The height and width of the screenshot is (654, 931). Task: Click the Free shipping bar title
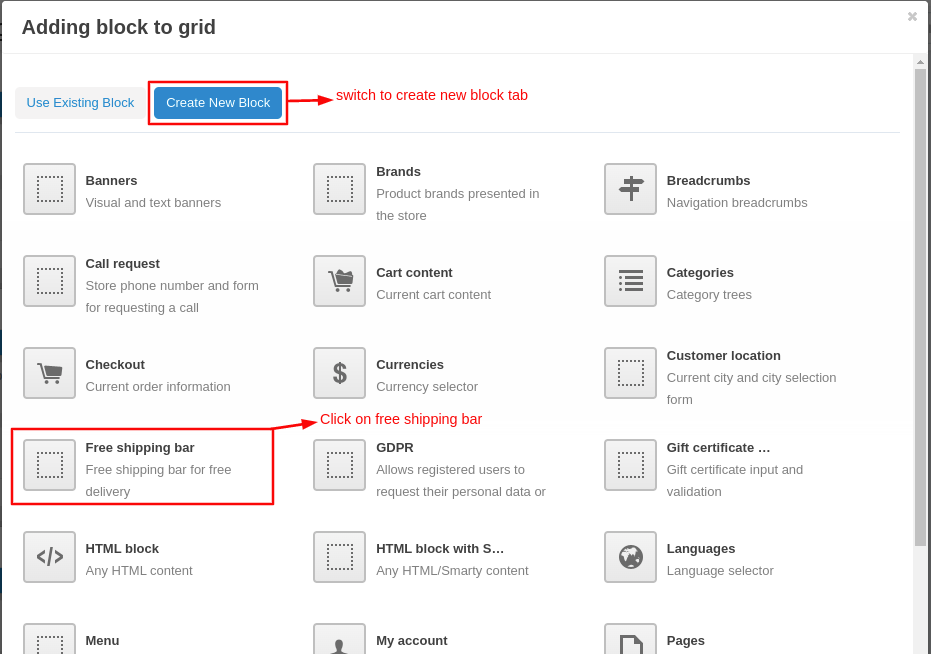(x=140, y=448)
